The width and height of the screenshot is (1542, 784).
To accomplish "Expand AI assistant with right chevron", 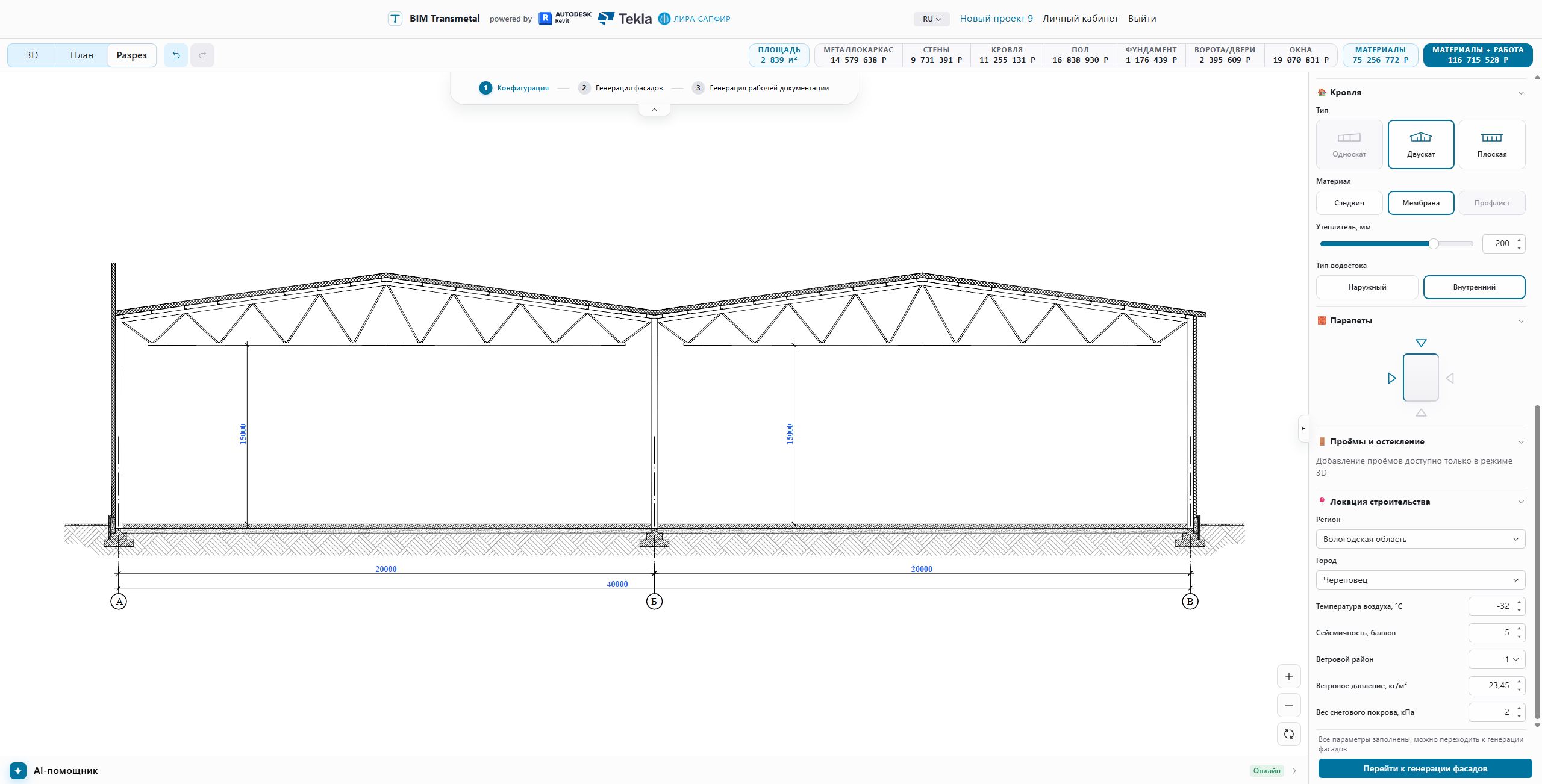I will click(1294, 771).
